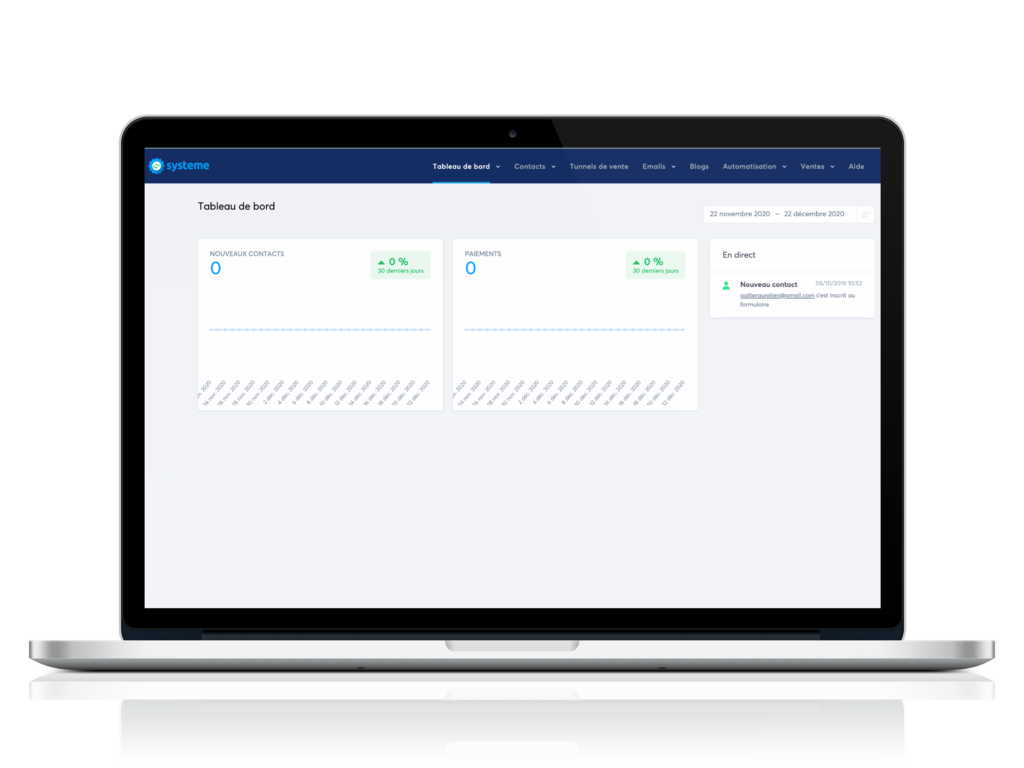Click the Paiements chart line

coord(574,329)
